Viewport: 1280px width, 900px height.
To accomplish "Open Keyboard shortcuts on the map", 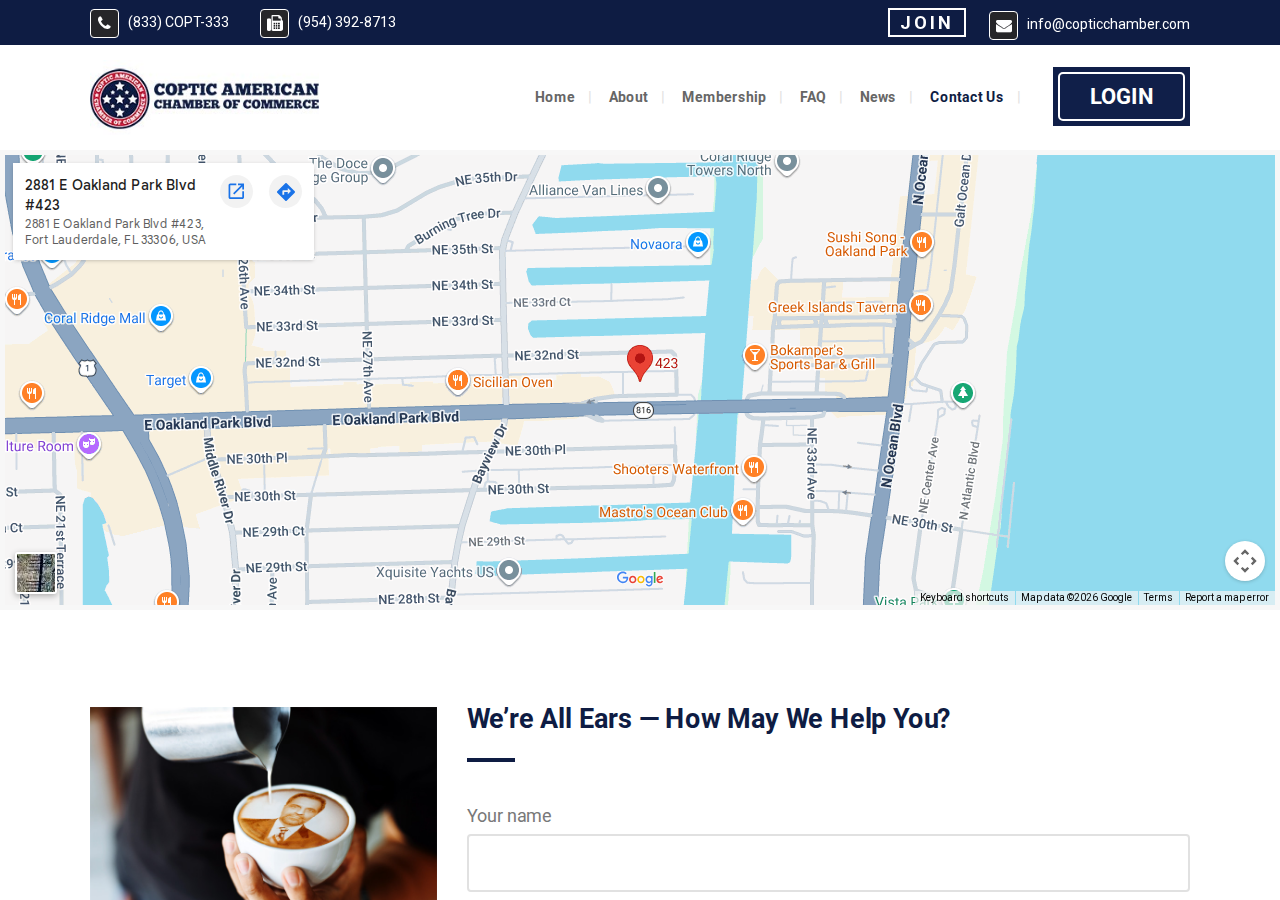I will 964,598.
